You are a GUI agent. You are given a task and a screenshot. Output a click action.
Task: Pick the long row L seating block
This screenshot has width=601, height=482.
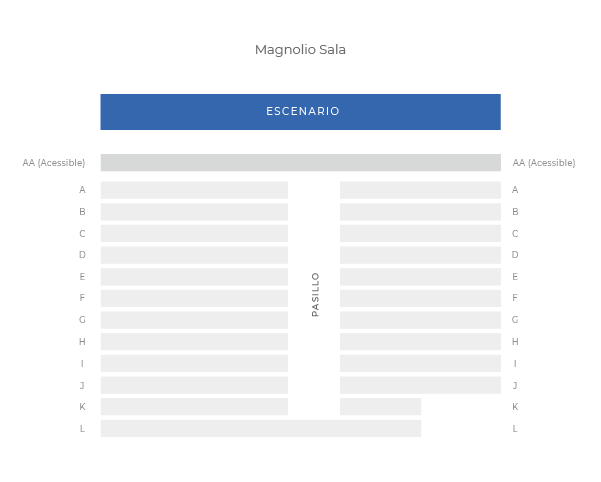click(260, 429)
